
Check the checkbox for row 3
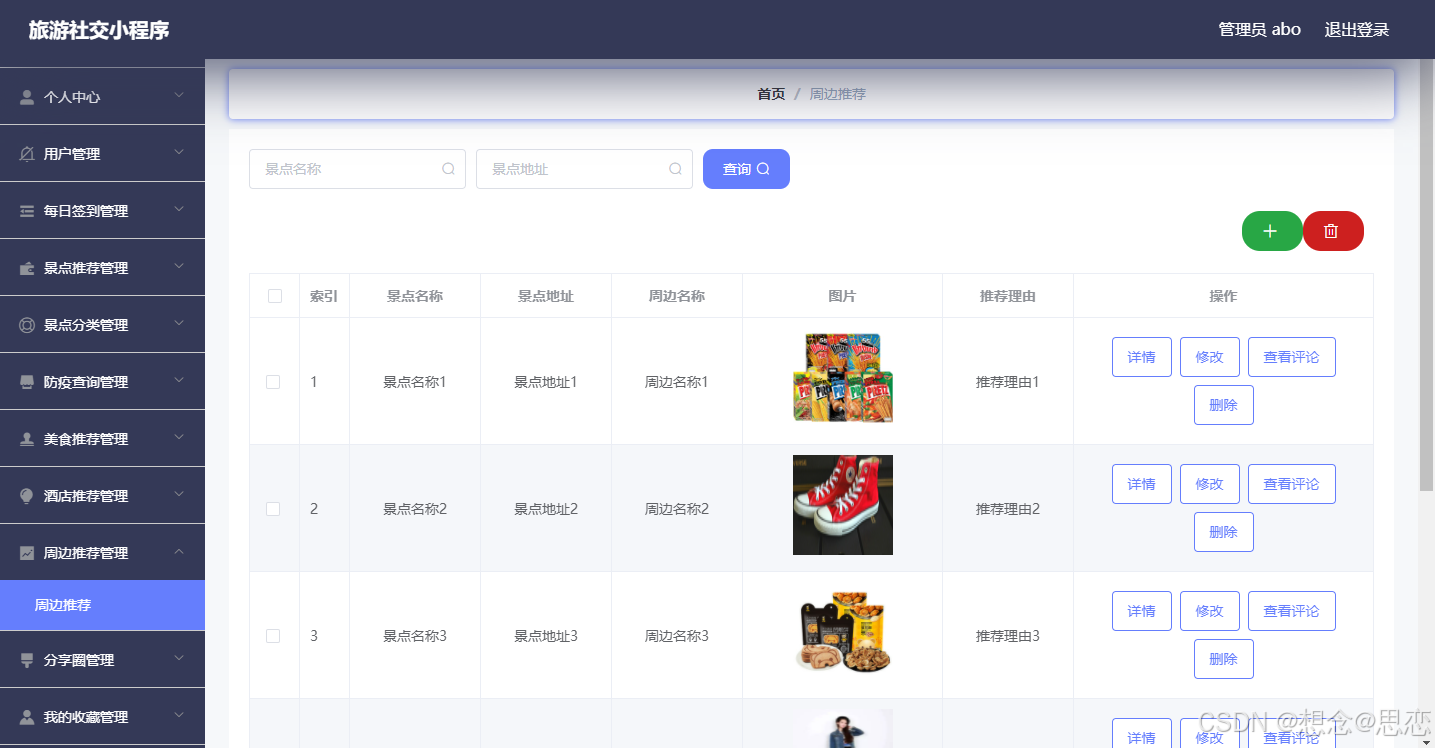click(x=273, y=636)
